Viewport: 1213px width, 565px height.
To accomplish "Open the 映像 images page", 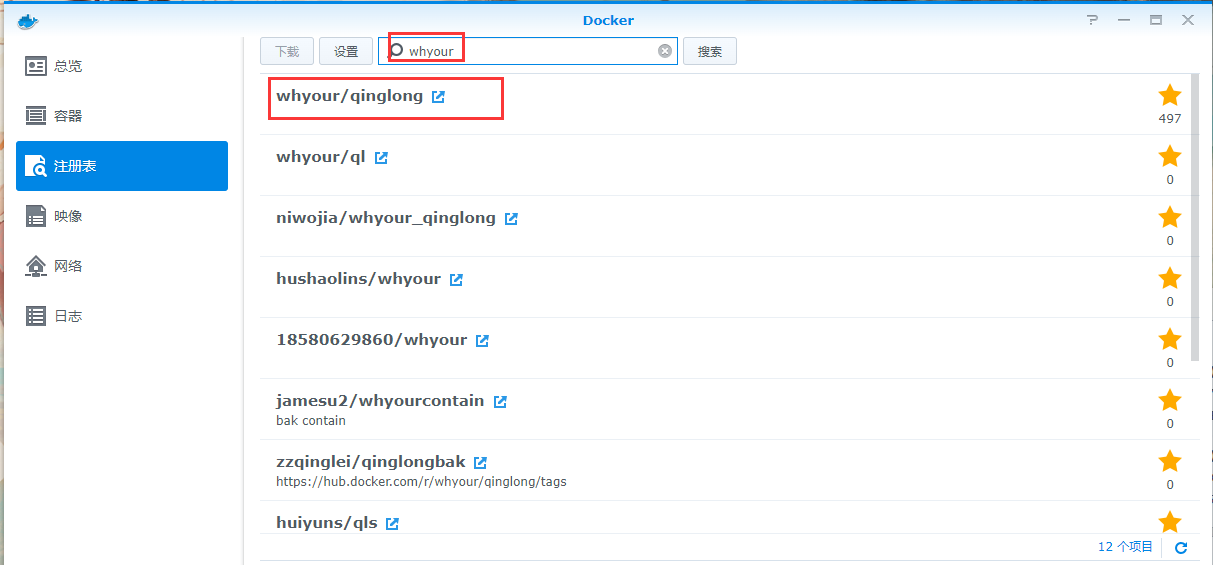I will (122, 216).
